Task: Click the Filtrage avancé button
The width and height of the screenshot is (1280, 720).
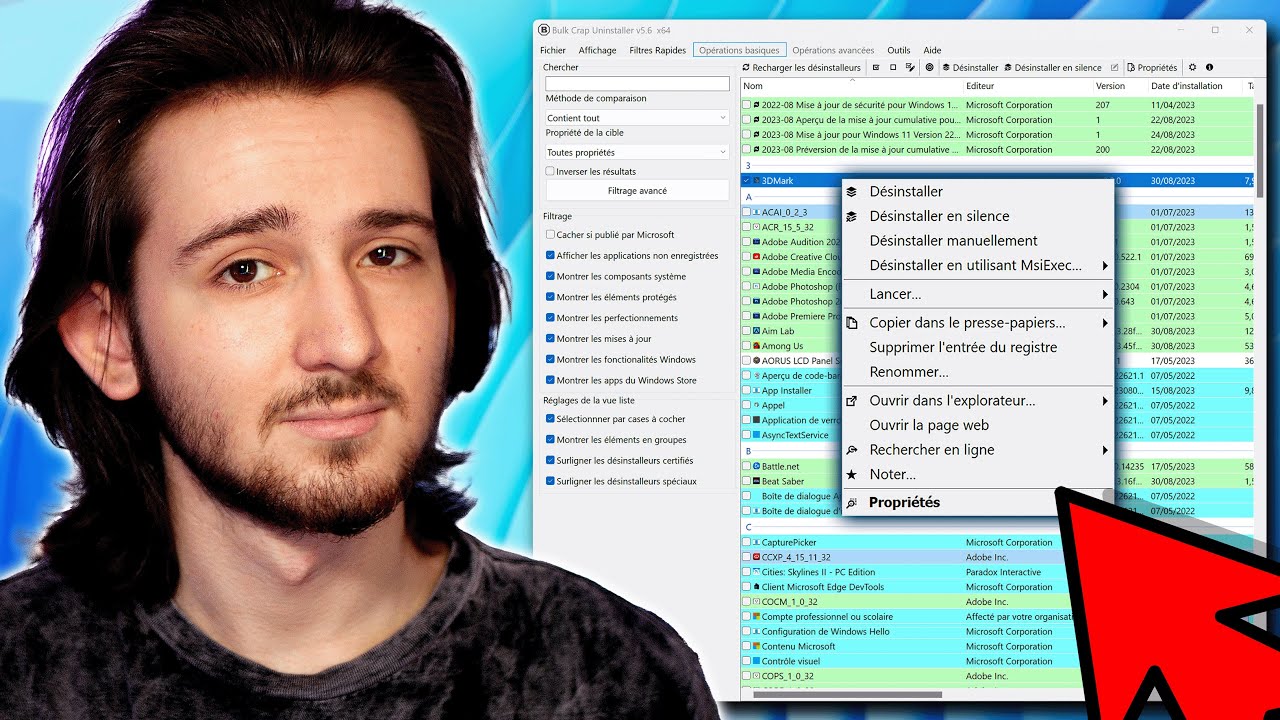Action: 637,191
